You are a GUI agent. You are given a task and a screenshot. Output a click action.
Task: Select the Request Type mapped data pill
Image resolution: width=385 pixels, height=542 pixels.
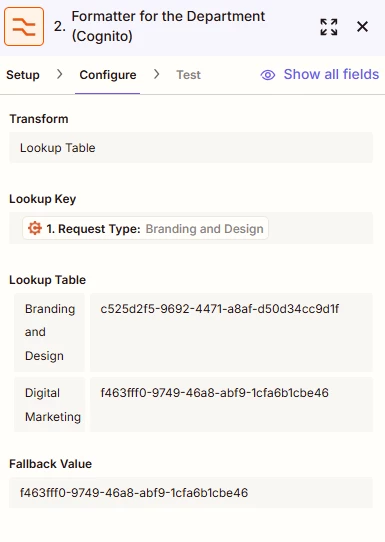point(145,228)
